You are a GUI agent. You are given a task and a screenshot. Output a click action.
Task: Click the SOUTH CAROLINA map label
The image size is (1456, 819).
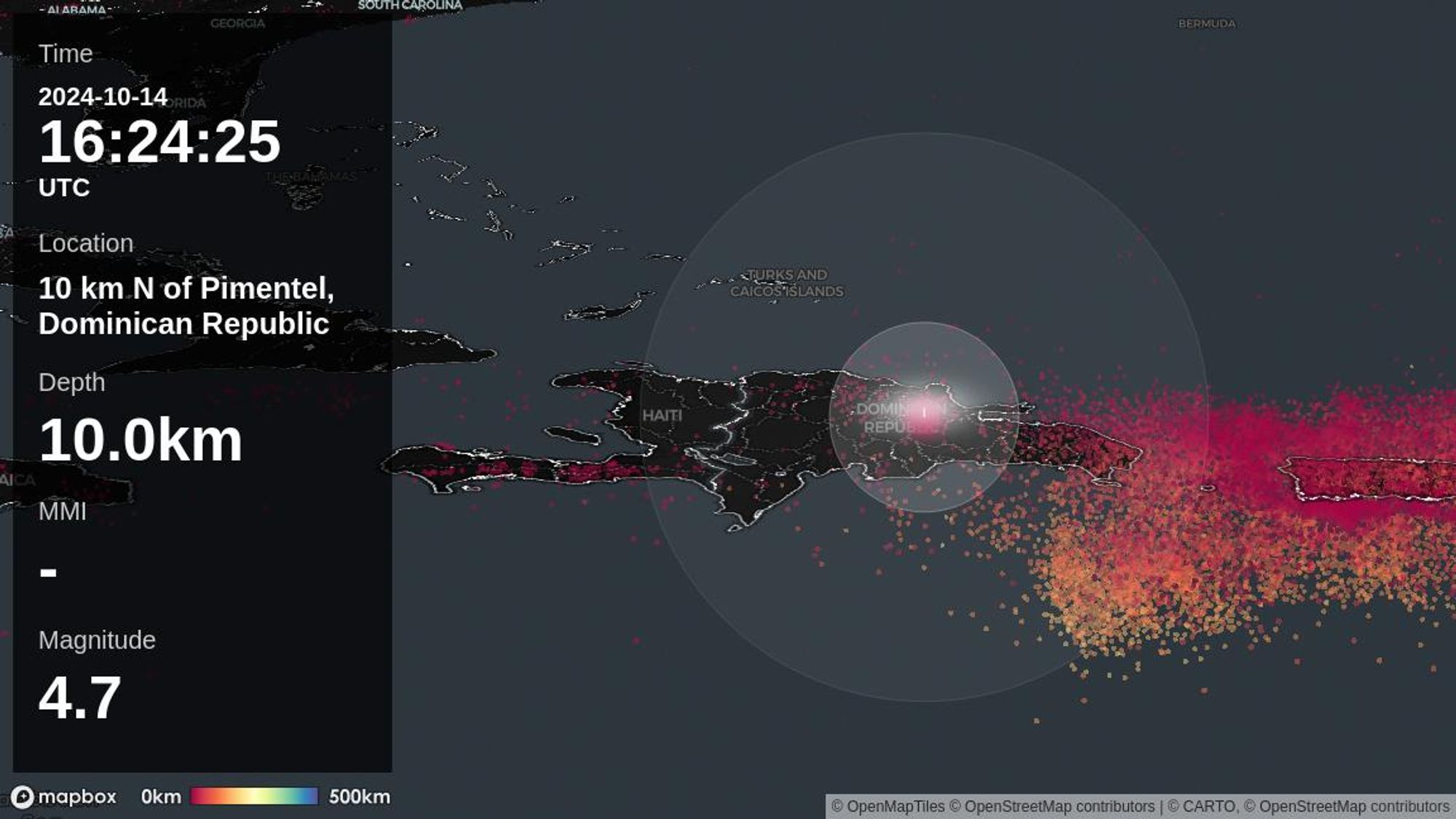point(410,5)
